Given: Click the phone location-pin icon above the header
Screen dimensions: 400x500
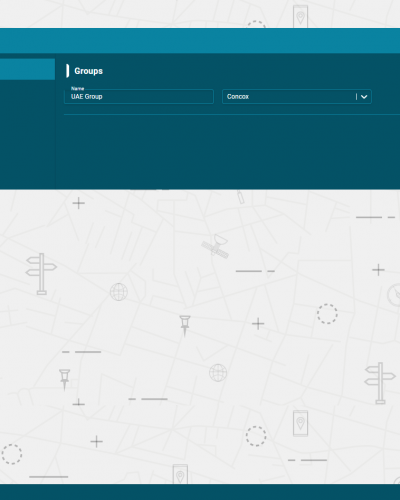Looking at the screenshot, I should tap(300, 17).
